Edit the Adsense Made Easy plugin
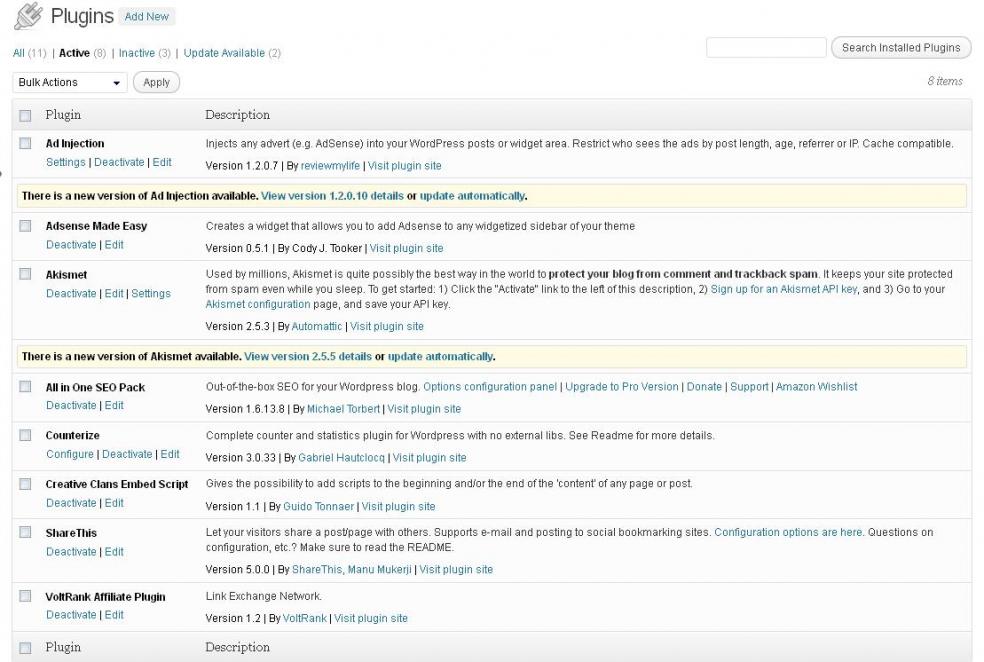The height and width of the screenshot is (662, 984). (114, 245)
